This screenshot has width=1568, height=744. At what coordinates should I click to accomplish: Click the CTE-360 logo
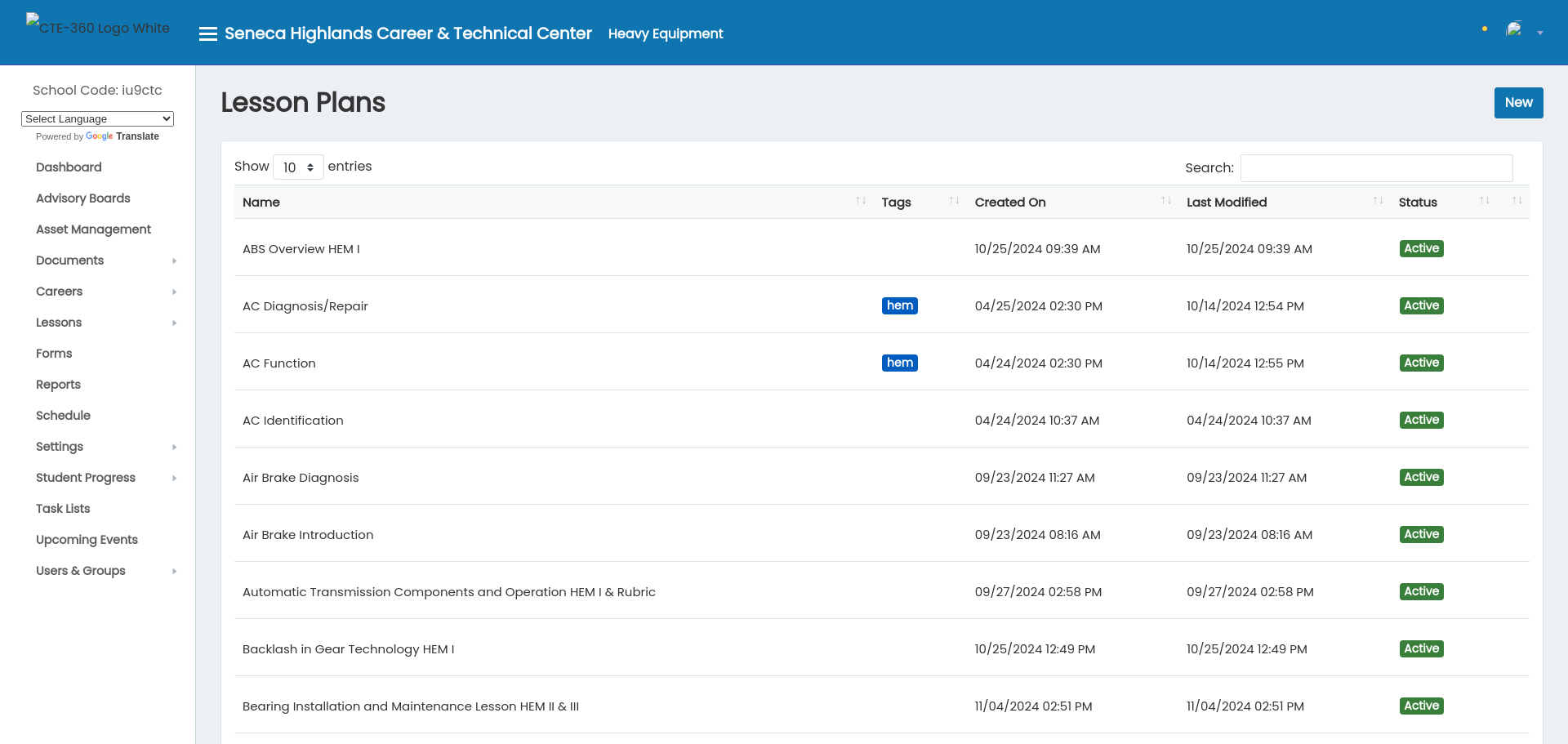[x=98, y=27]
